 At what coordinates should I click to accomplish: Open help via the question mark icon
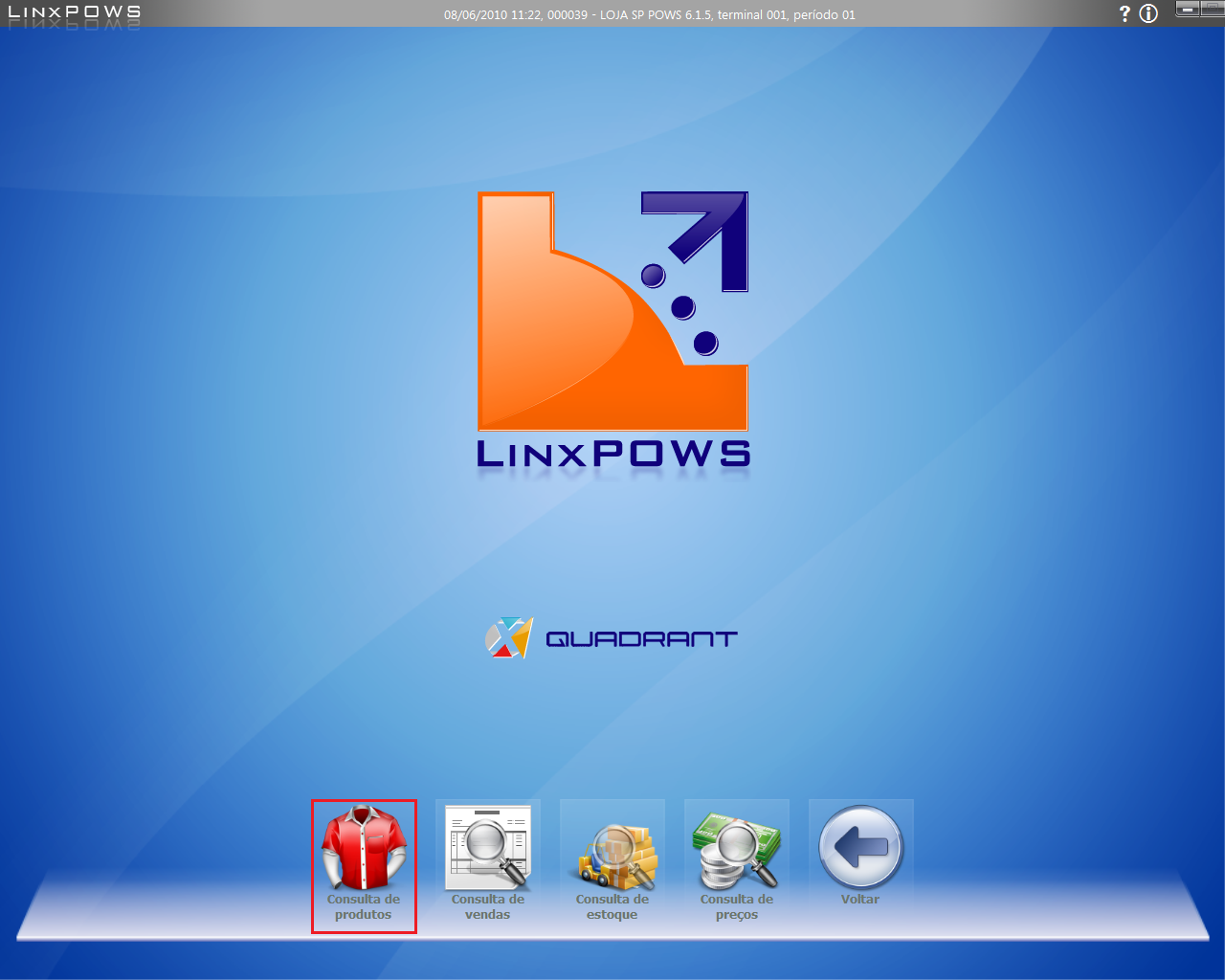[x=1125, y=13]
